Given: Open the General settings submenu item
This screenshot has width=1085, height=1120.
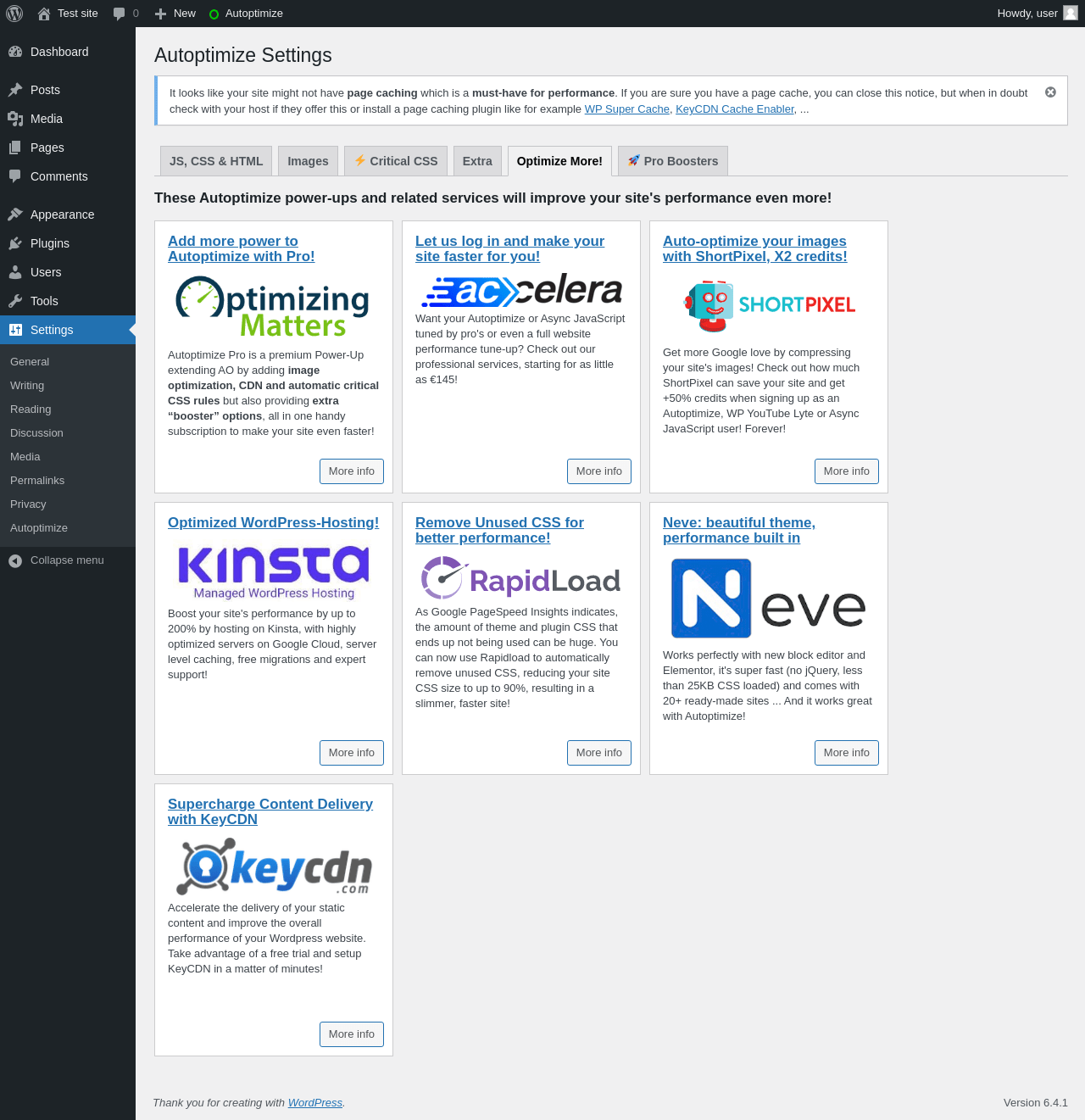Looking at the screenshot, I should [30, 362].
